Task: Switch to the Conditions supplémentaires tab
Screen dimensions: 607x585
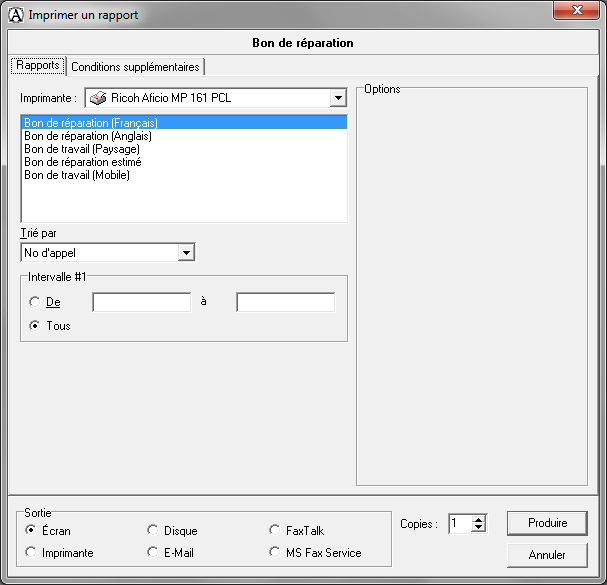Action: [x=135, y=67]
